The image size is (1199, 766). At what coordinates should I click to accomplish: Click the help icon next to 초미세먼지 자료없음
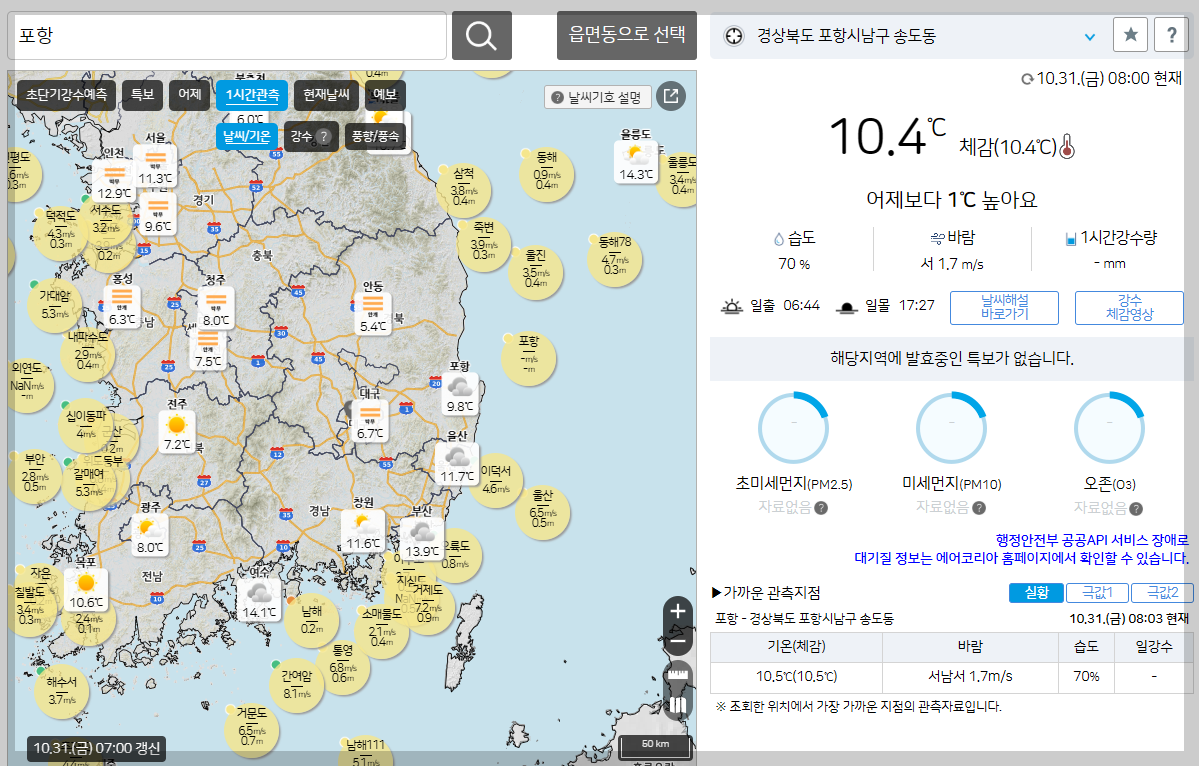tap(821, 508)
